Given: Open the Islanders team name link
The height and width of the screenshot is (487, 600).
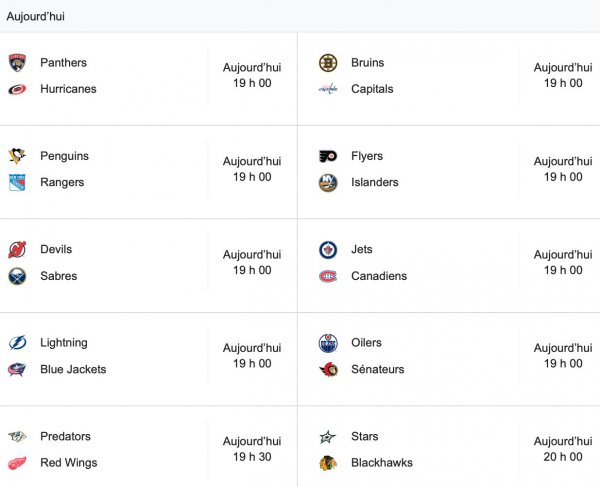Looking at the screenshot, I should pyautogui.click(x=375, y=182).
